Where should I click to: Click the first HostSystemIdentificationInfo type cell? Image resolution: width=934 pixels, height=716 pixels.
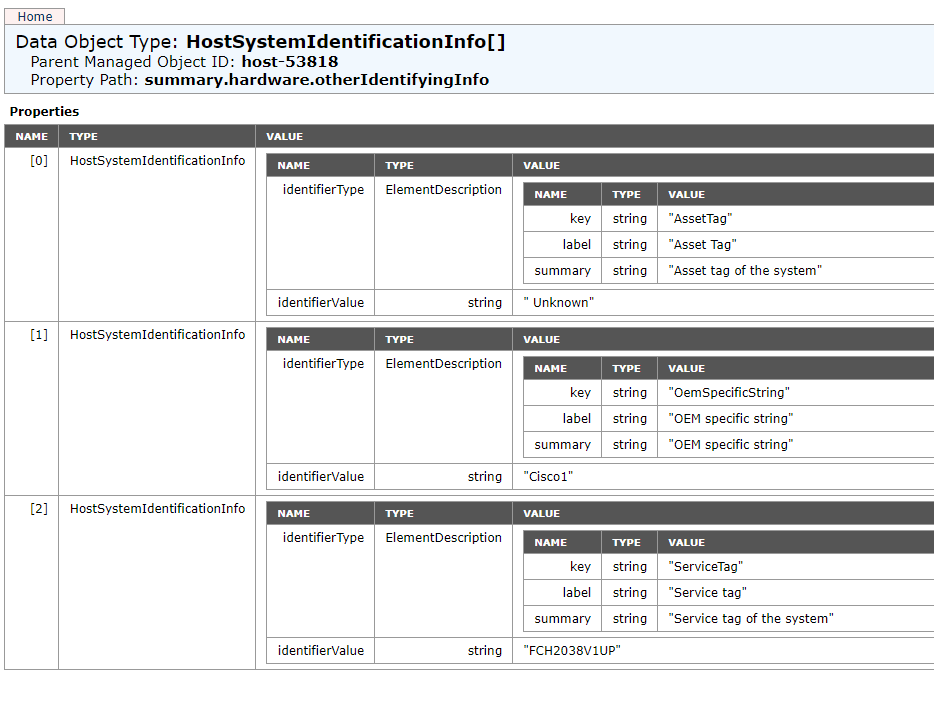click(x=156, y=160)
